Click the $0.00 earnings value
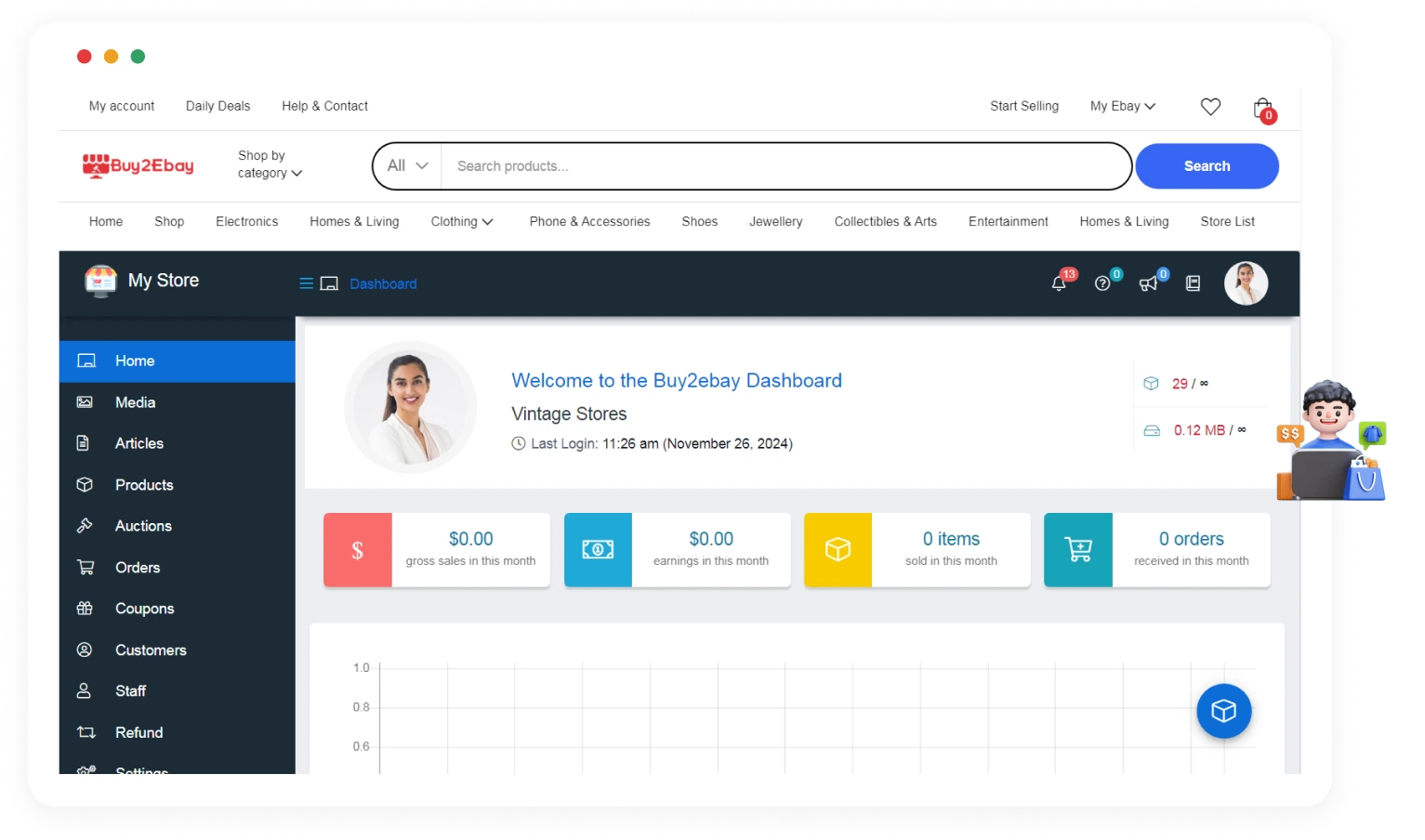The image size is (1425, 840). [x=711, y=539]
